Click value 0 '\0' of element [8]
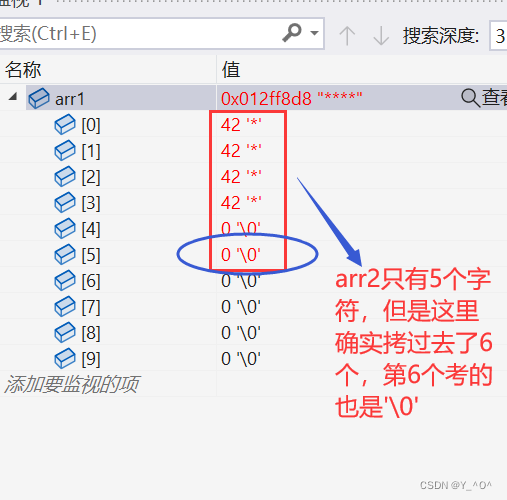Screen dimensions: 507x500 pos(241,333)
